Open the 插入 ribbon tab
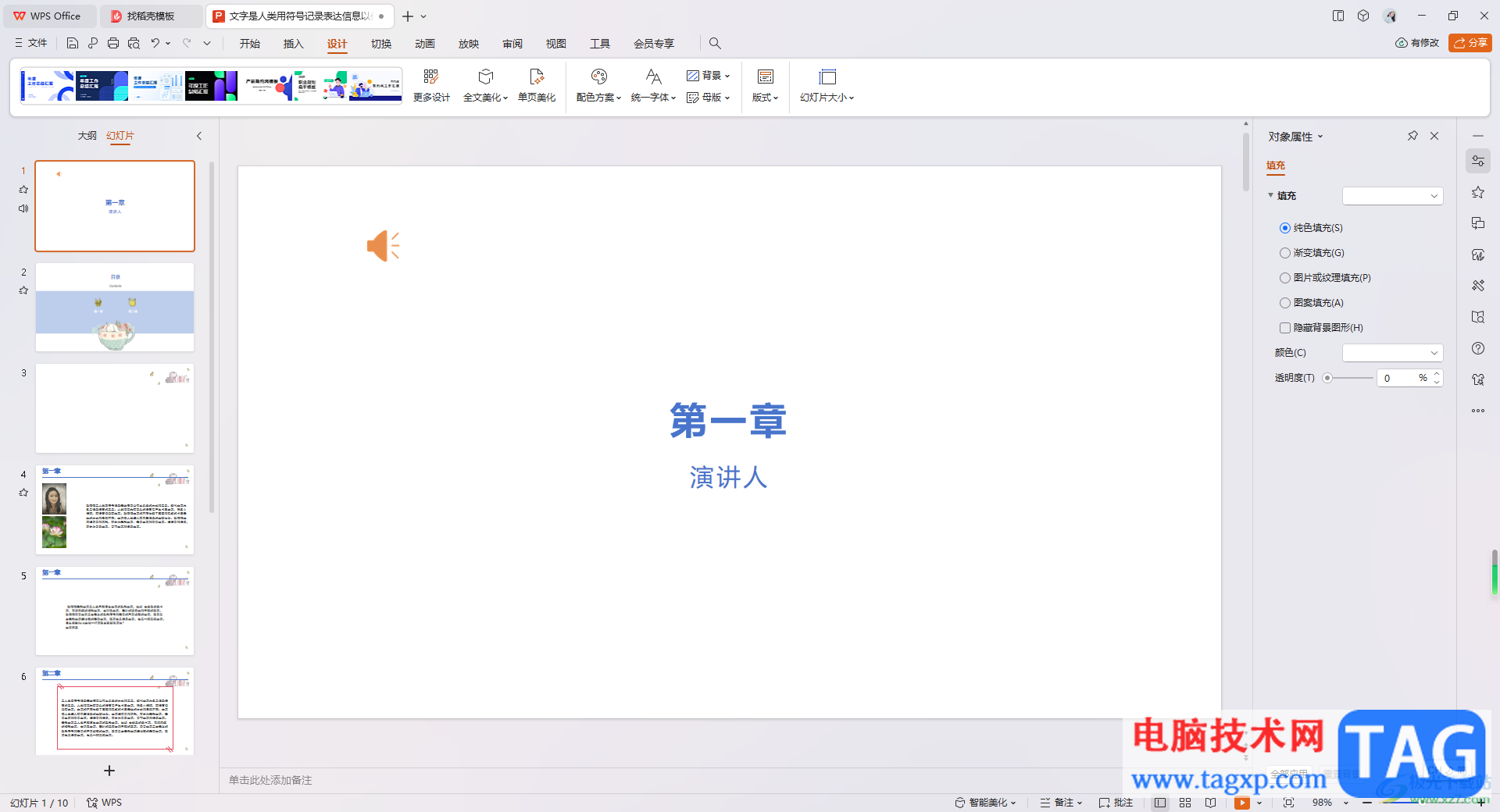 point(294,44)
